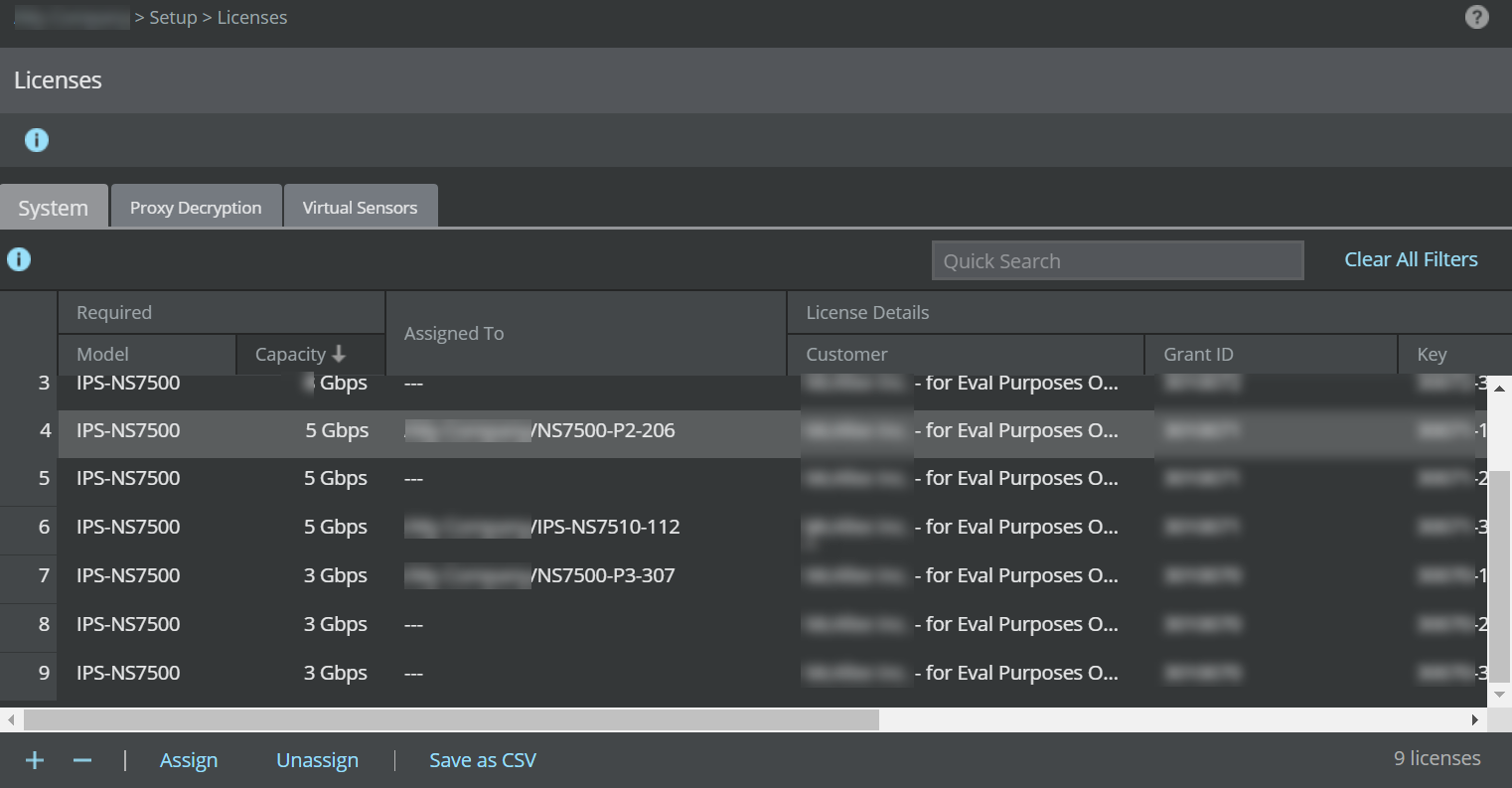Click the vertical scrollbar down arrow
Viewport: 1512px width, 788px height.
coord(1500,695)
